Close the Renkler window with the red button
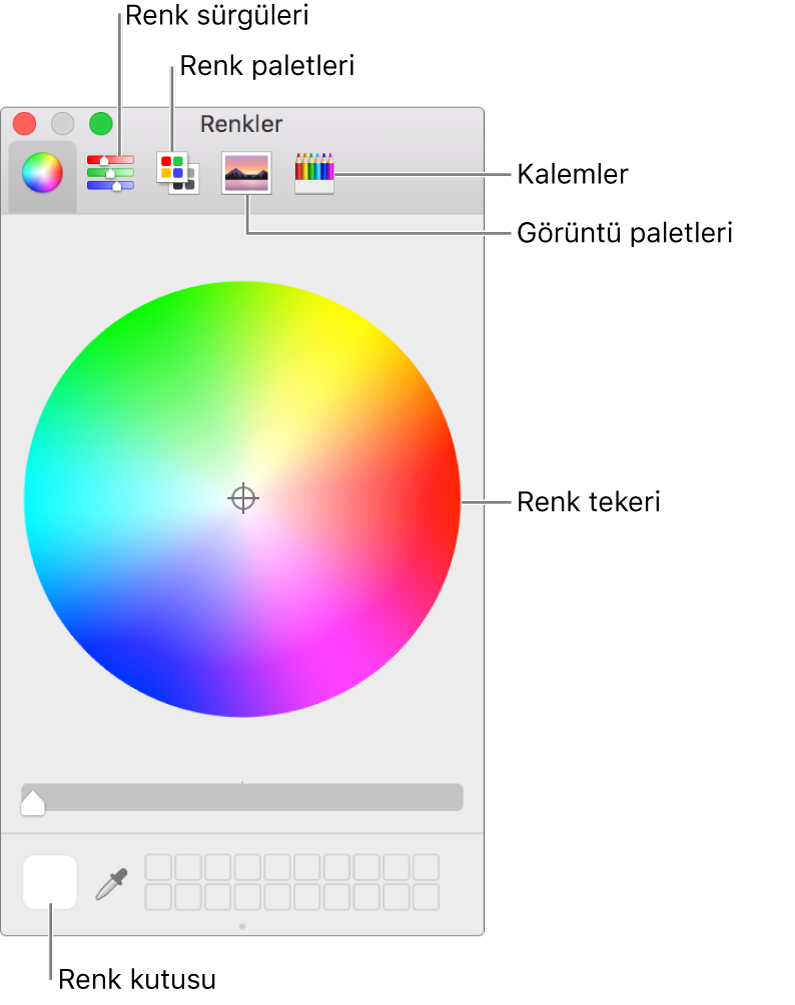This screenshot has width=795, height=1005. (24, 123)
